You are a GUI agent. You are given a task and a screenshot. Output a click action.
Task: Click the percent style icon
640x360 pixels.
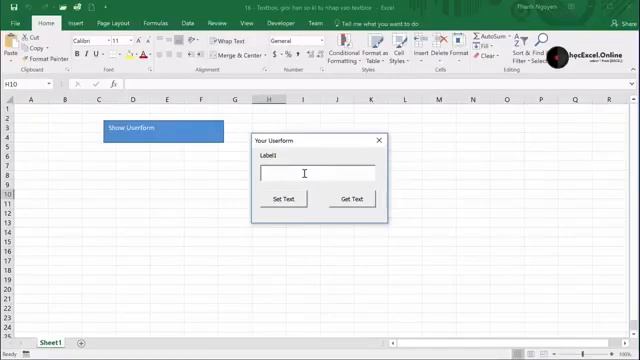pos(288,54)
